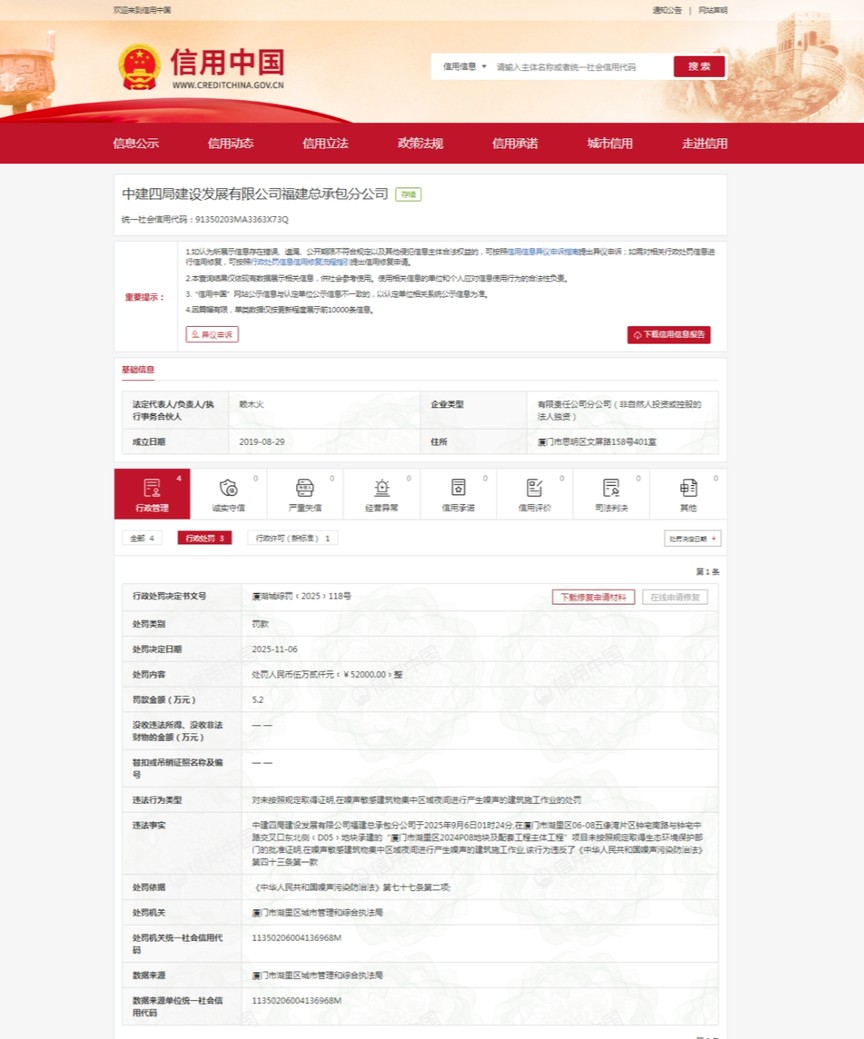This screenshot has width=864, height=1039.
Task: Filter records by 全部 4
Action: [141, 538]
